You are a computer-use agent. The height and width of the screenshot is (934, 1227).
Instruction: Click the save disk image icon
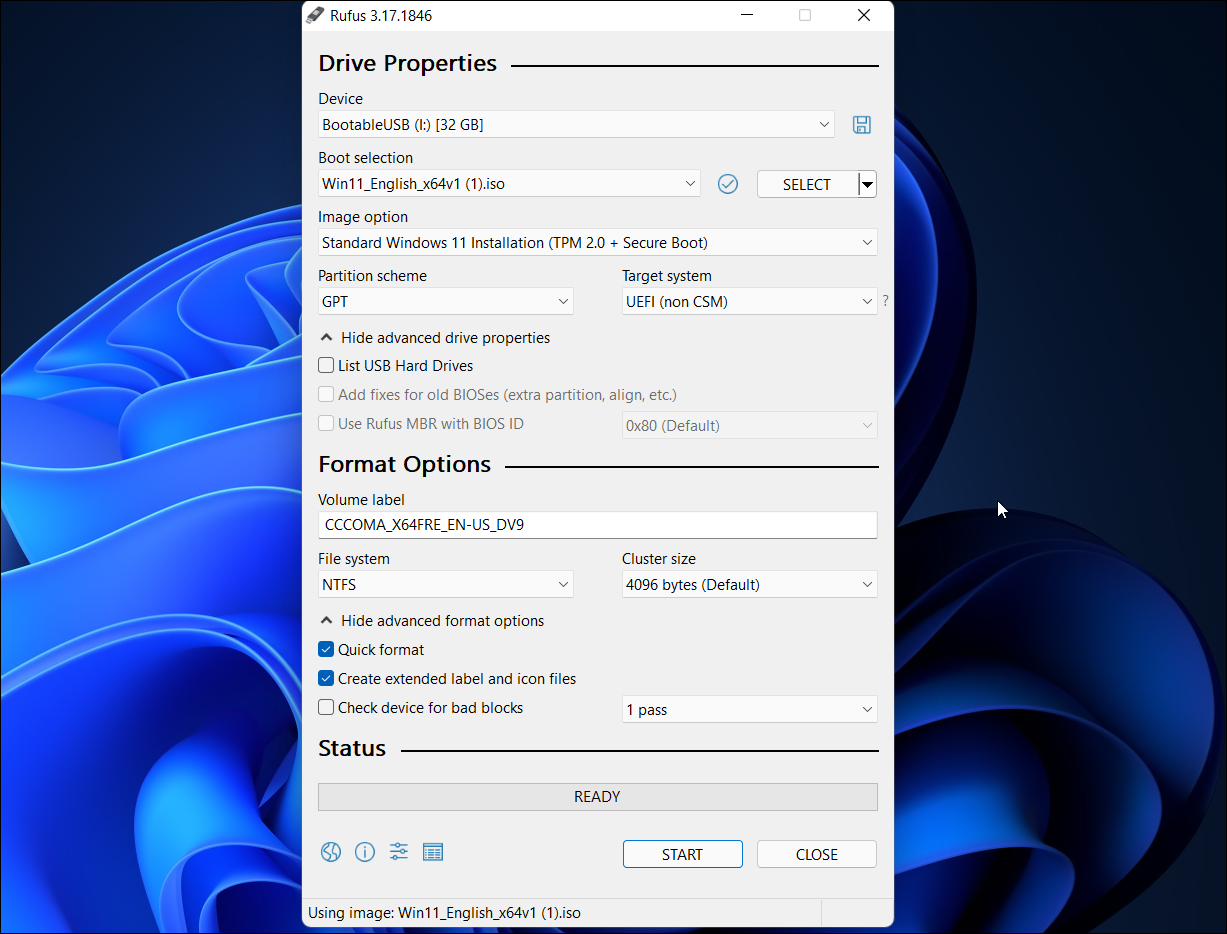click(861, 124)
